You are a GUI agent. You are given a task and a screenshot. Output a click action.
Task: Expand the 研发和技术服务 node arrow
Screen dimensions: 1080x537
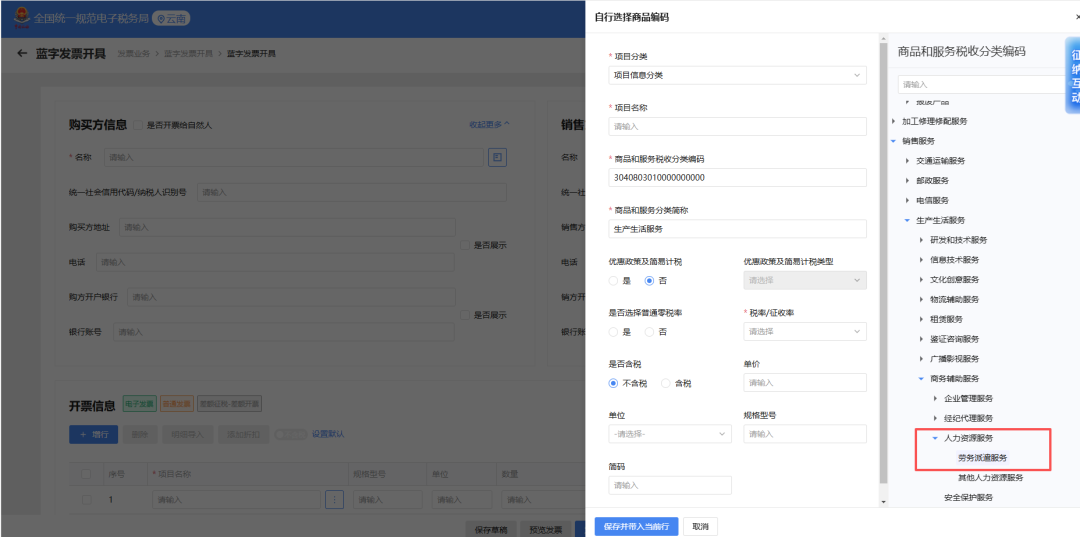pos(922,240)
